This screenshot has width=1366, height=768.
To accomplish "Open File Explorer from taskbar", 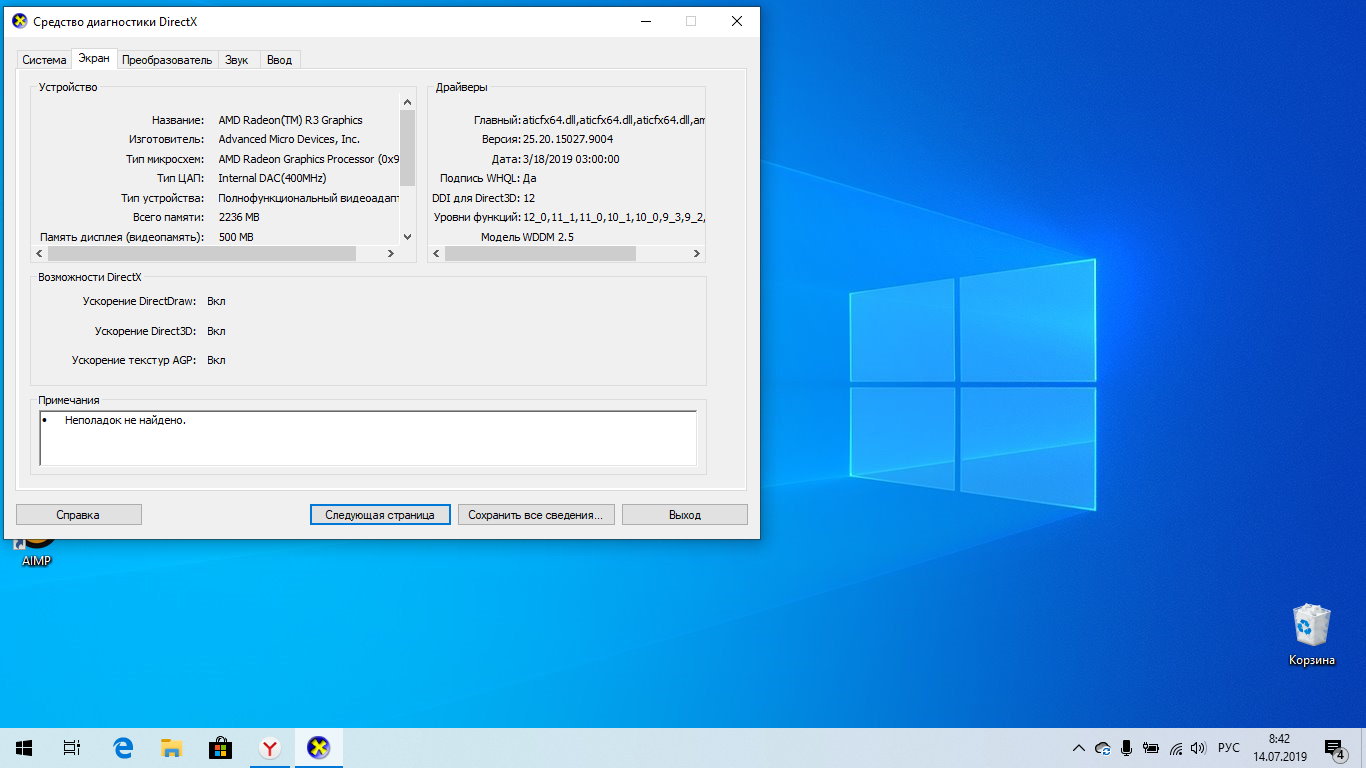I will tap(172, 748).
